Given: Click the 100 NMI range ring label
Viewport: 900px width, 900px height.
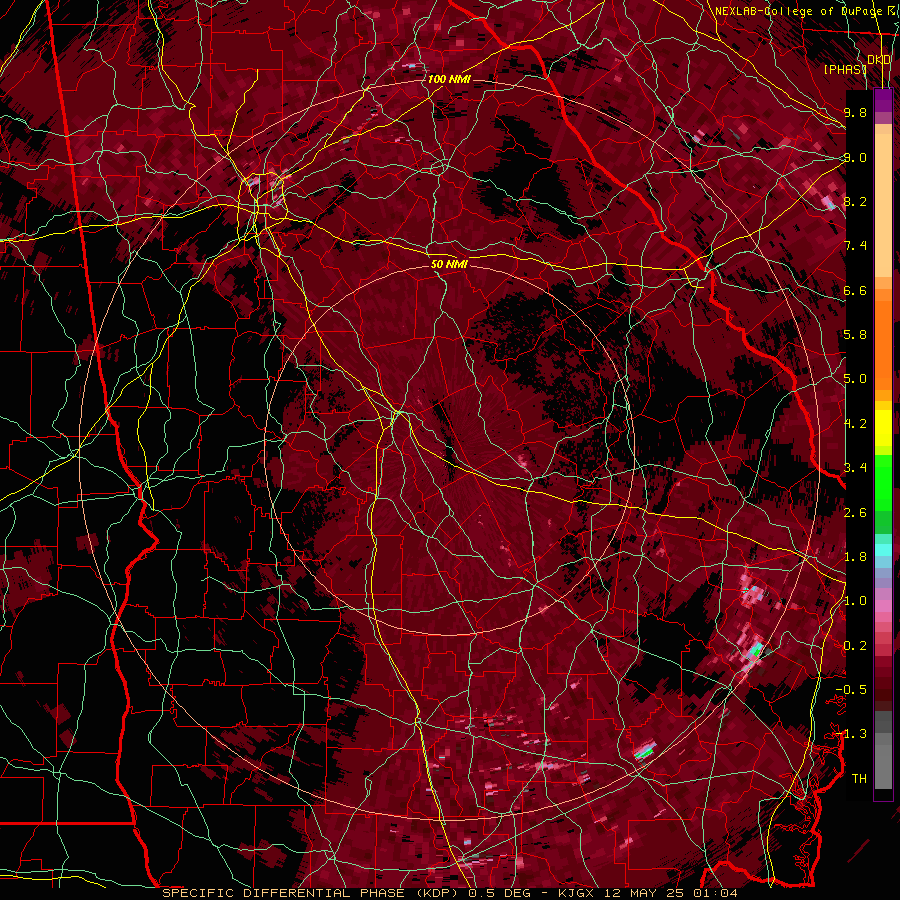Looking at the screenshot, I should click(x=449, y=79).
